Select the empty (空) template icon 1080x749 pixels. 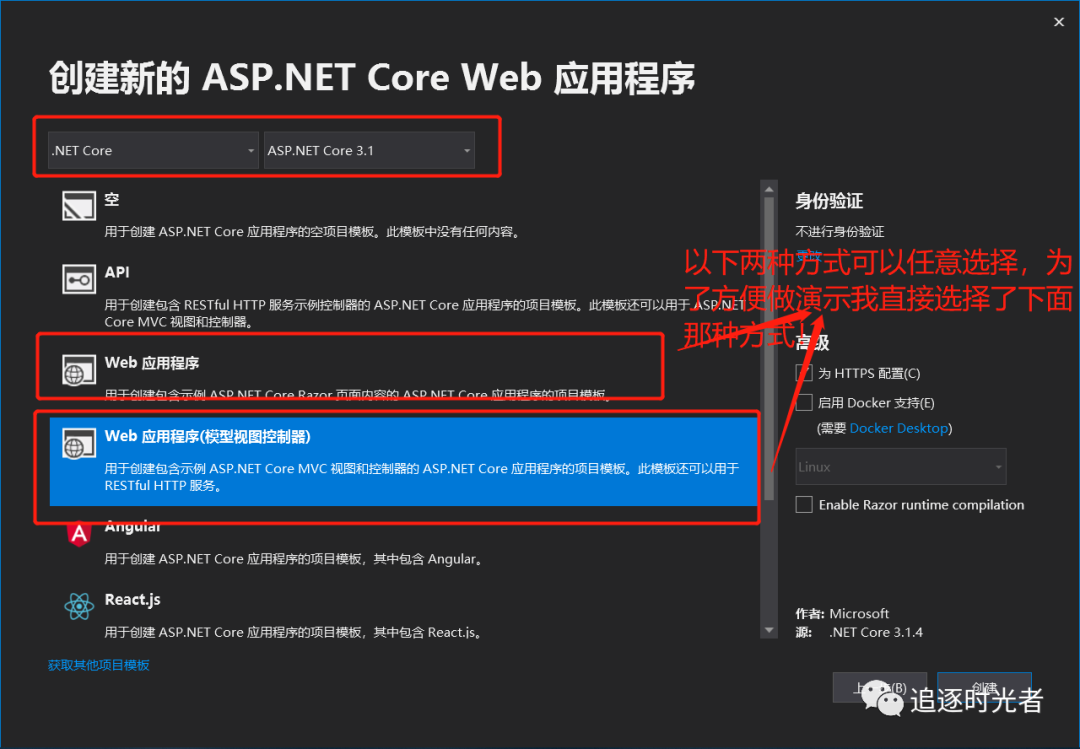point(79,206)
